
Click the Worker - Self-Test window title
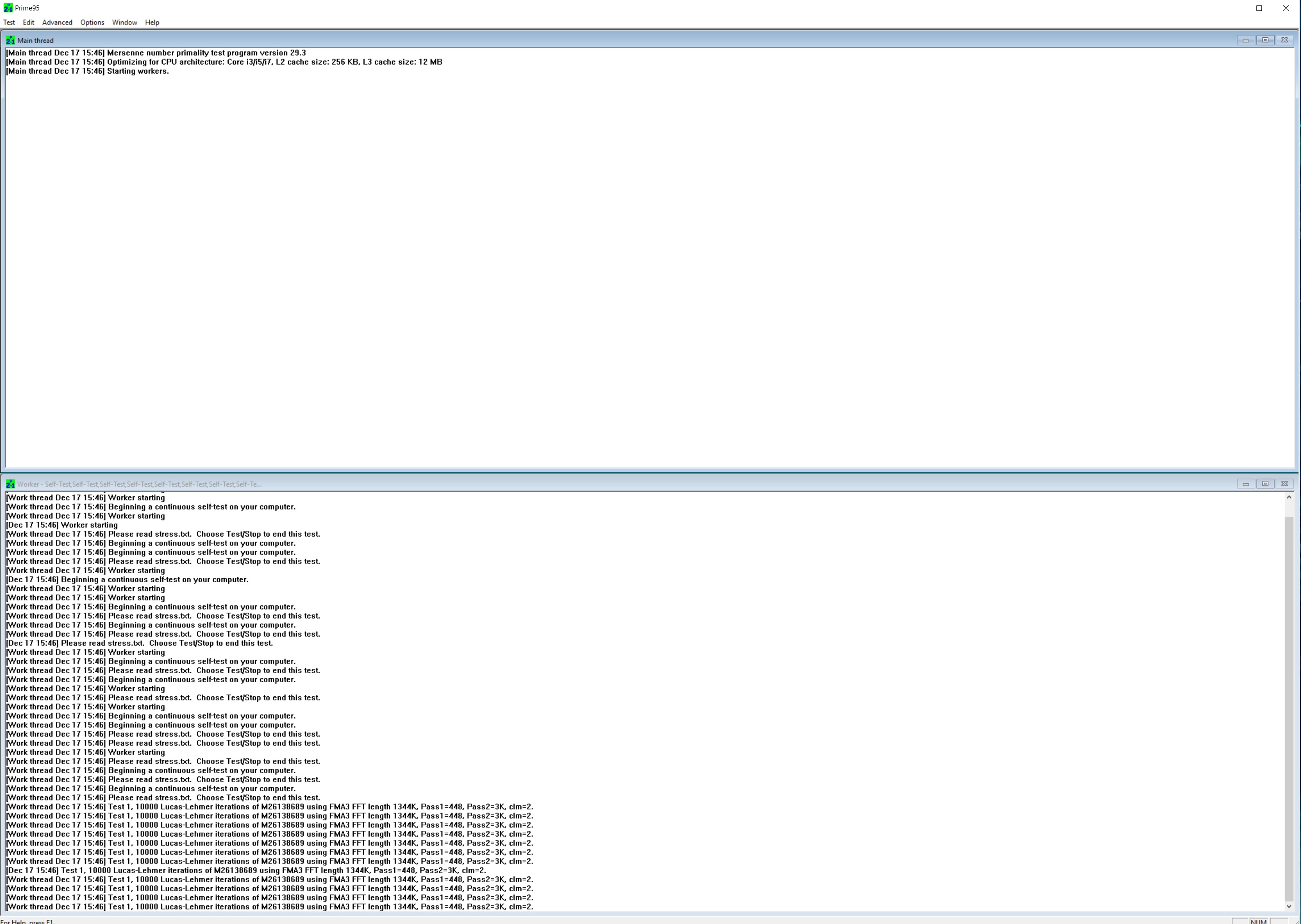coord(140,484)
